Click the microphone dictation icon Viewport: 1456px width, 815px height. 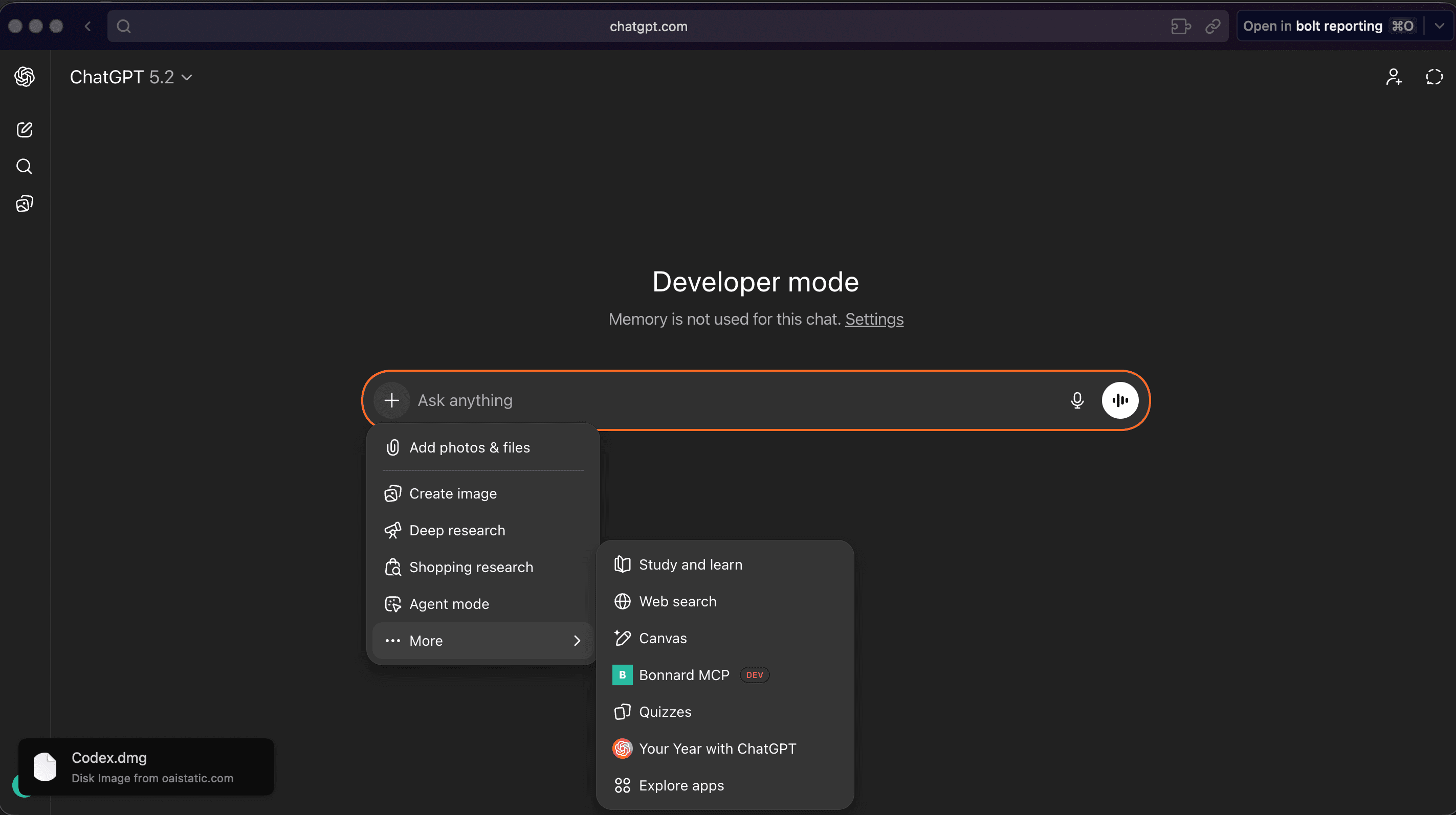pyautogui.click(x=1077, y=400)
